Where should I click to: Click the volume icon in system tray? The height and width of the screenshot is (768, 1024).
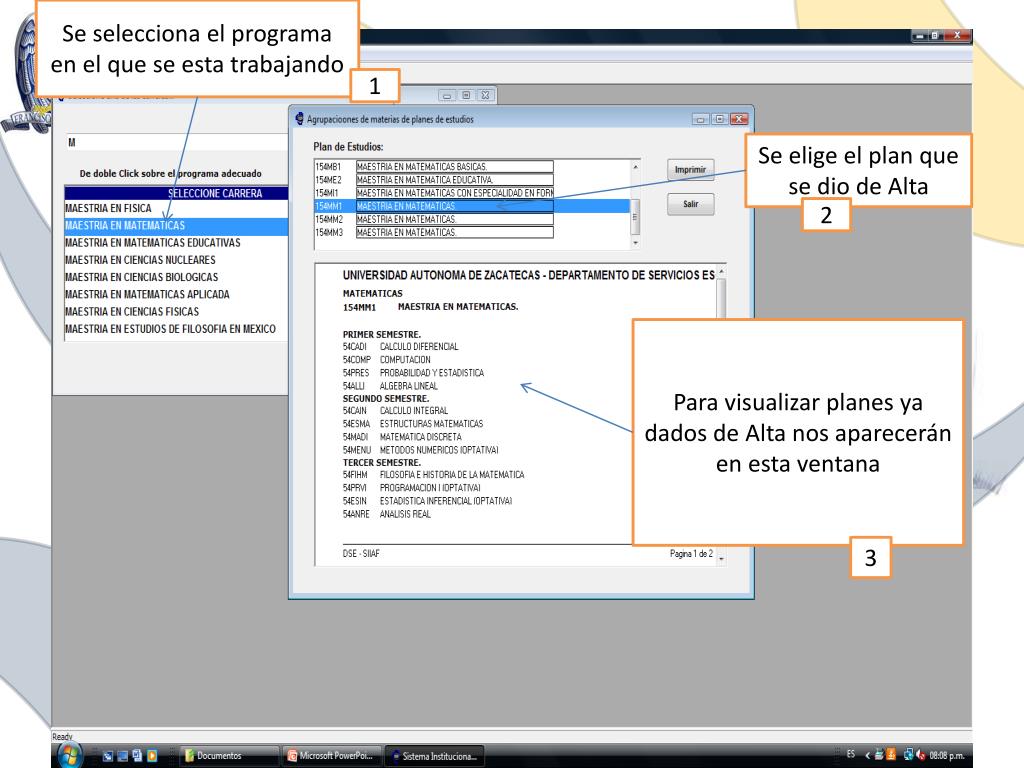click(921, 755)
